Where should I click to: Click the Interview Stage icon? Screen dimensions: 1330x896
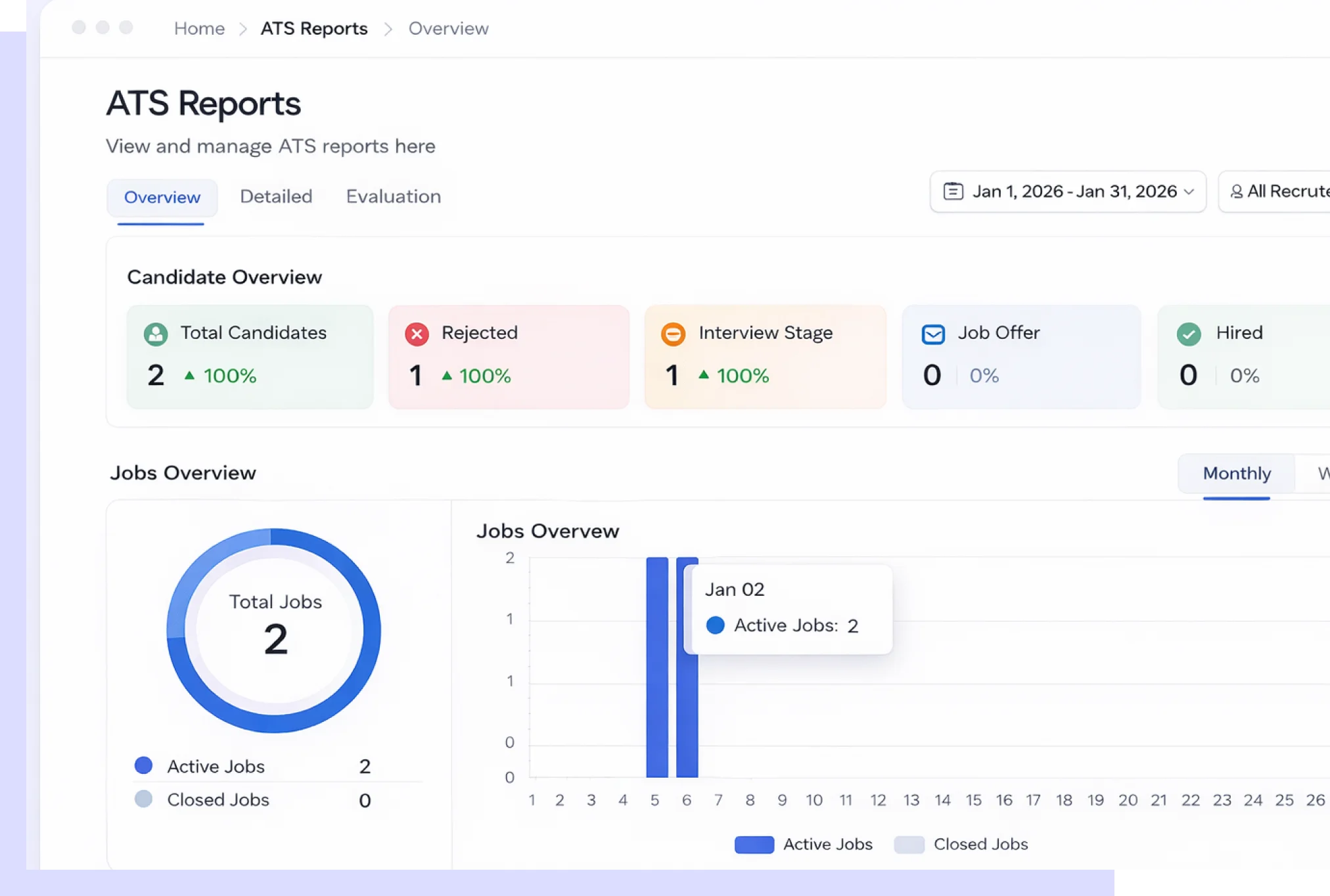click(x=672, y=334)
